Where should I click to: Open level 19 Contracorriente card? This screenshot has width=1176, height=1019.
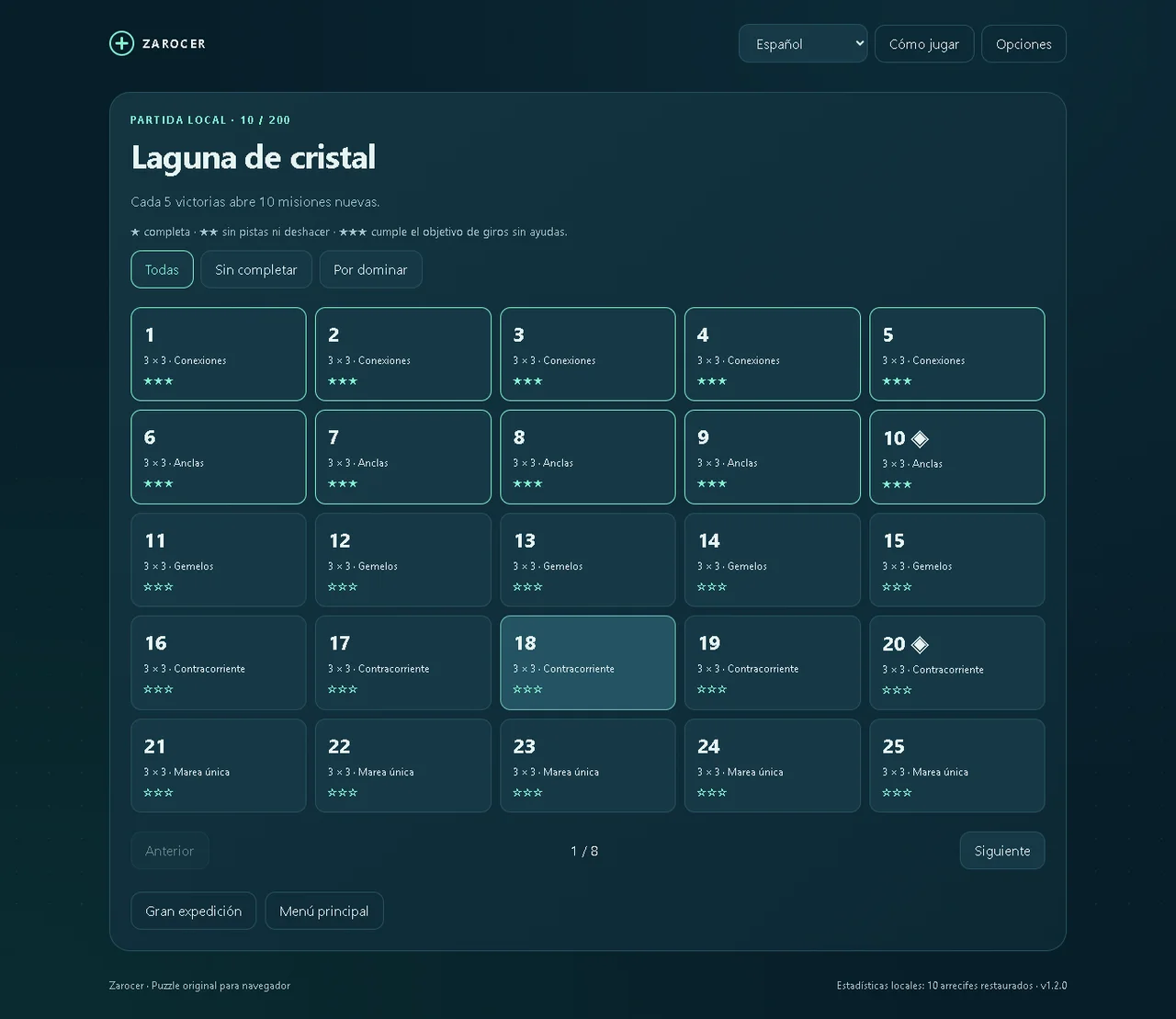773,662
